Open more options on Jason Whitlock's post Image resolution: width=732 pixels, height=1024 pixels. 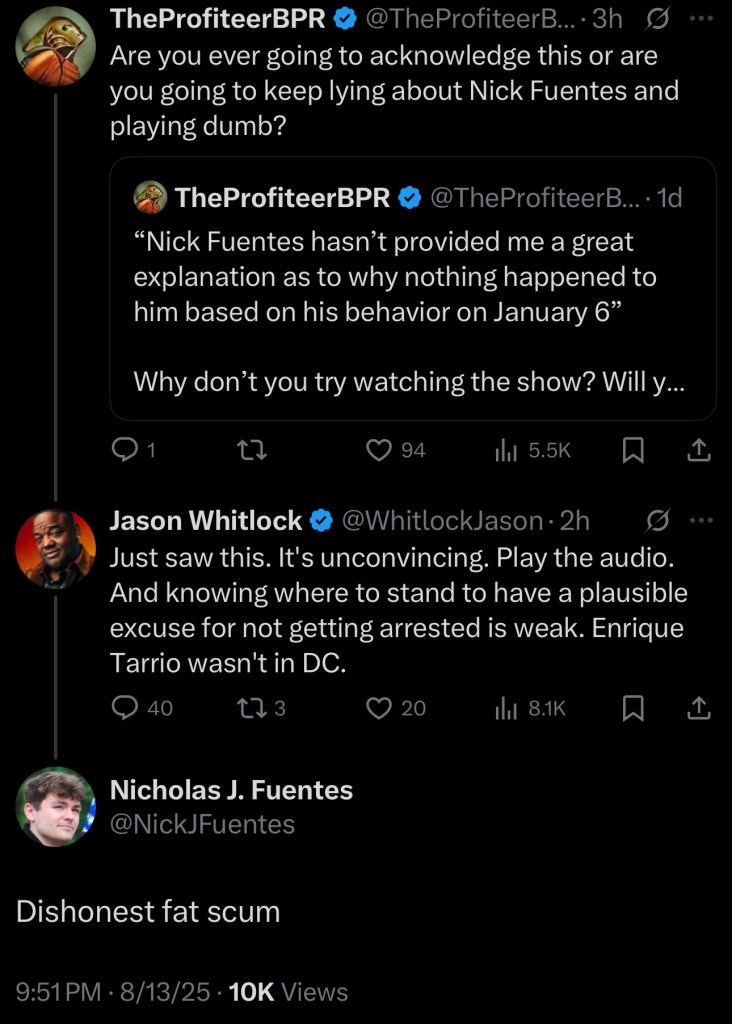[x=702, y=521]
